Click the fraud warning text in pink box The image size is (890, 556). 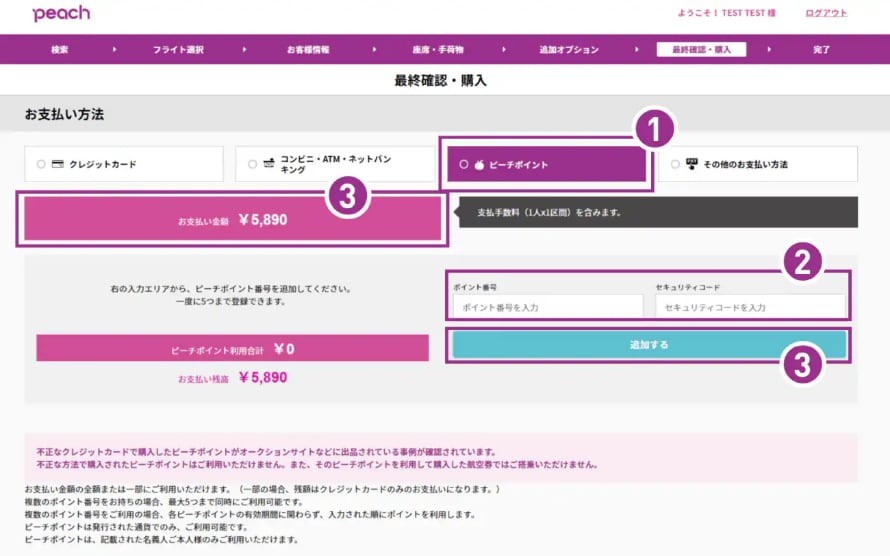[x=317, y=458]
